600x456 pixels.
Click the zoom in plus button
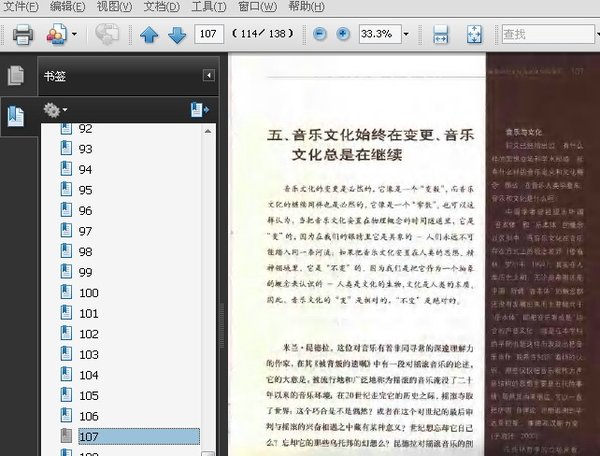tap(343, 34)
